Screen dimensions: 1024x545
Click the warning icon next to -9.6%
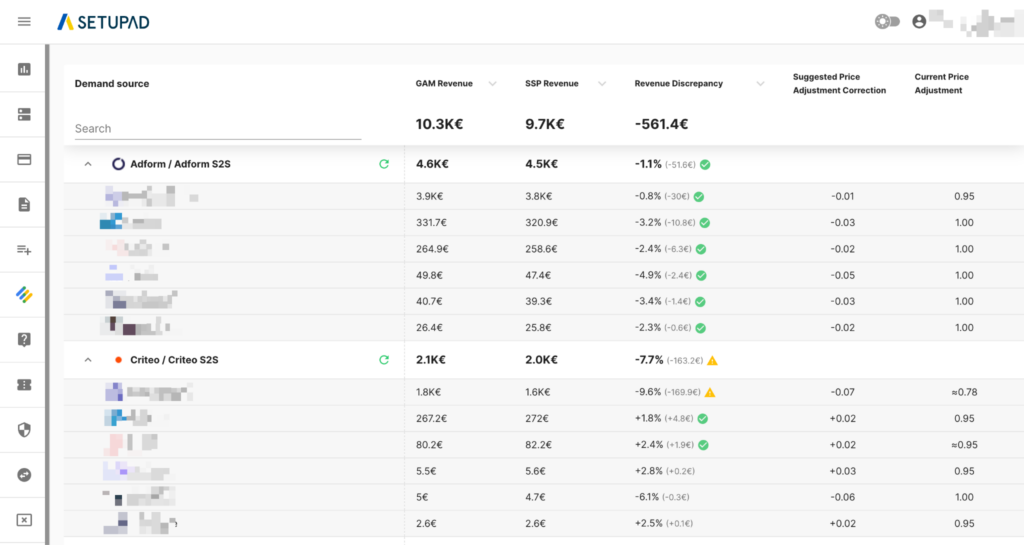pyautogui.click(x=710, y=392)
